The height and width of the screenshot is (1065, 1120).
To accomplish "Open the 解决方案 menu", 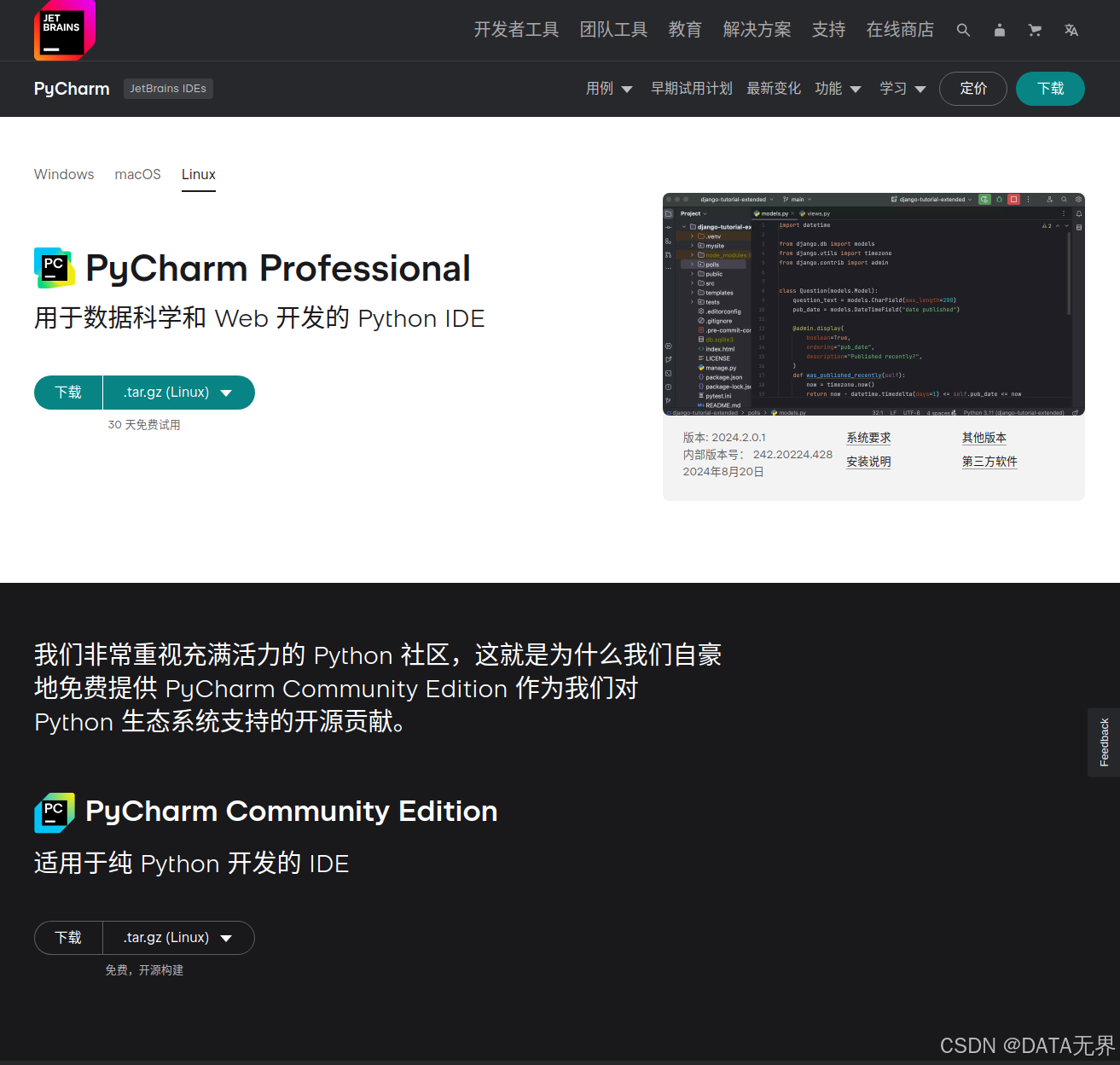I will [757, 30].
